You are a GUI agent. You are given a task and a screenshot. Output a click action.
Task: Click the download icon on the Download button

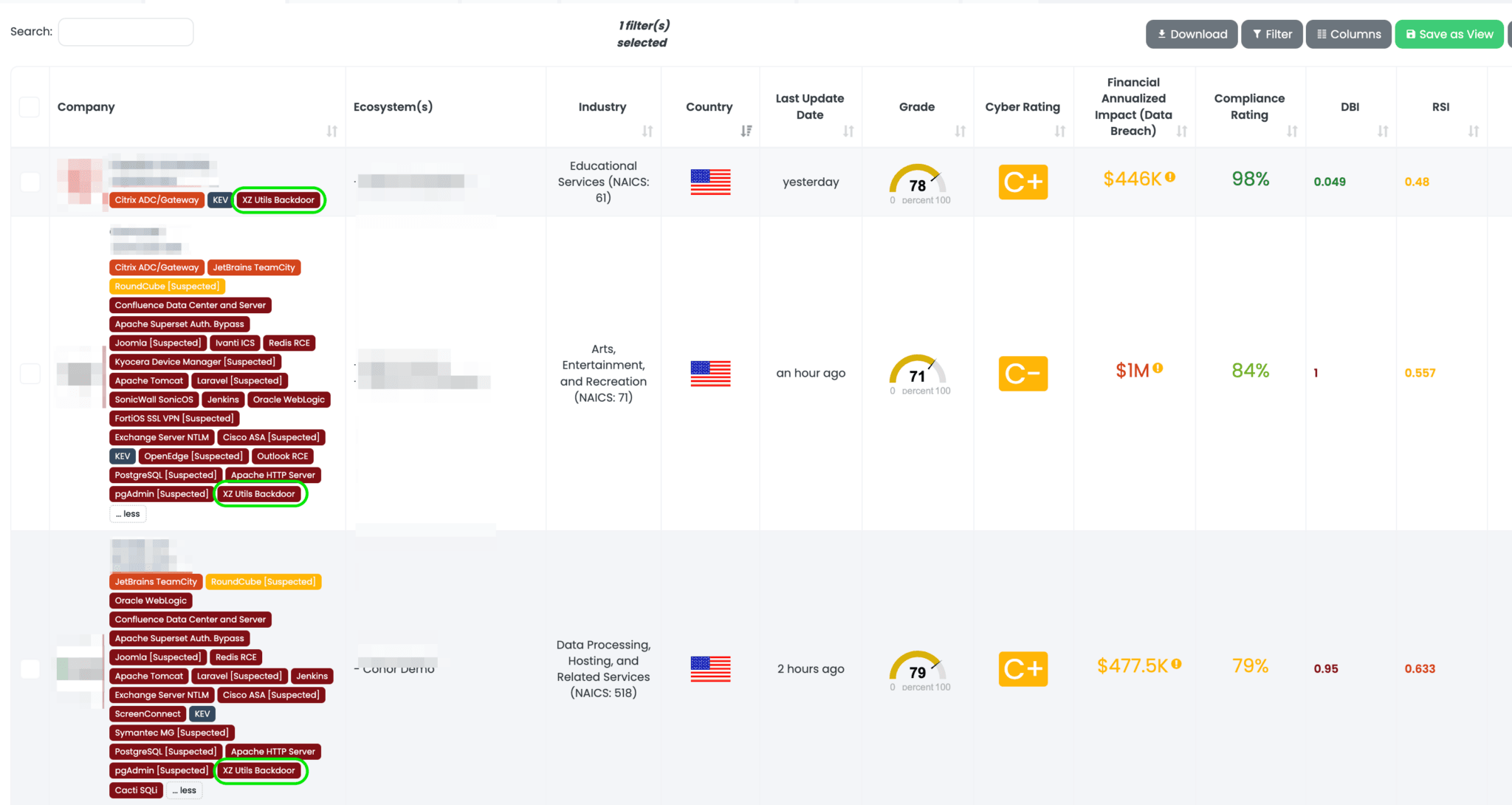coord(1161,34)
